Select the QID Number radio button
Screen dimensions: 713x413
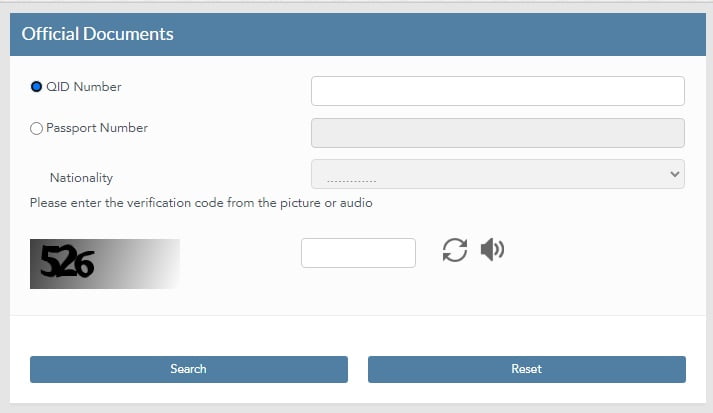[x=37, y=87]
